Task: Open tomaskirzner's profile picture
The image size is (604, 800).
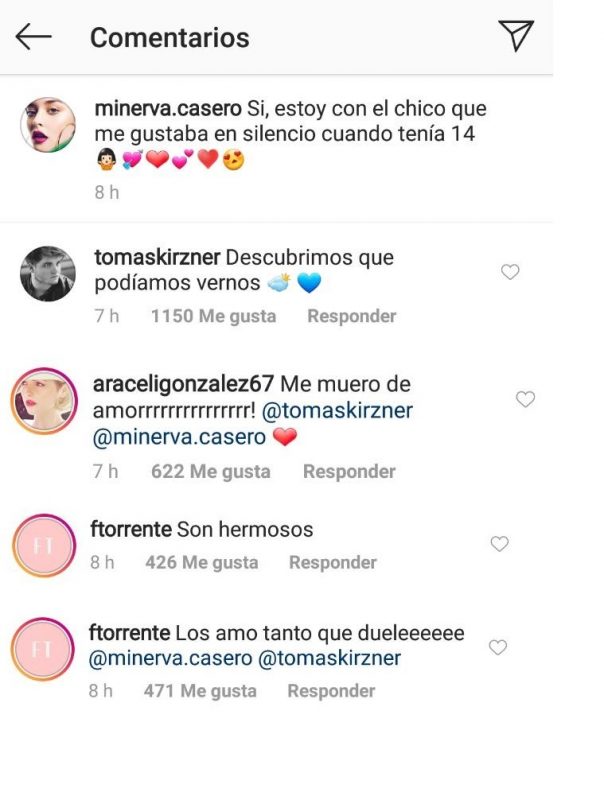Action: click(48, 274)
